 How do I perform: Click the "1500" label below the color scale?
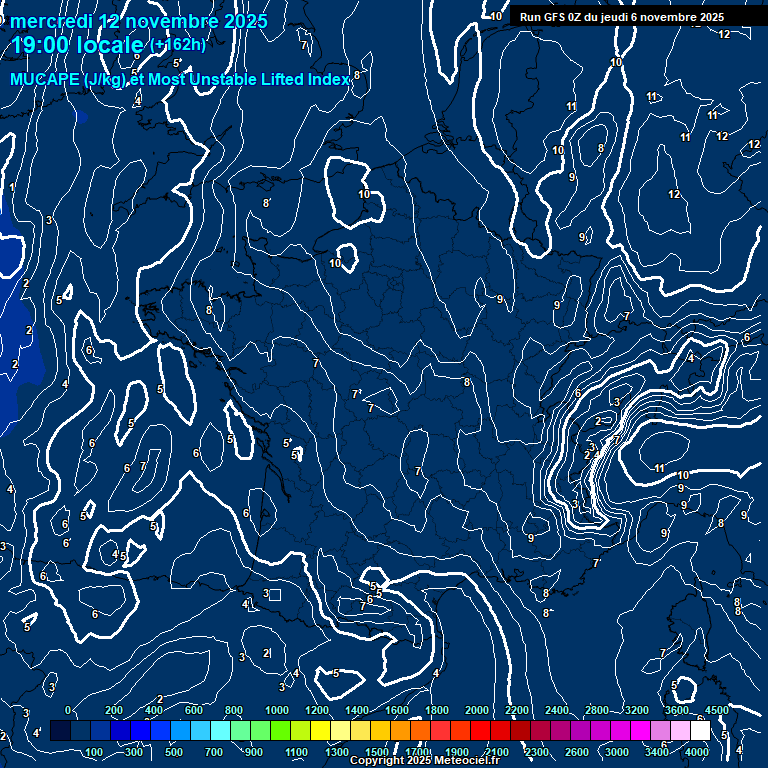pos(377,752)
